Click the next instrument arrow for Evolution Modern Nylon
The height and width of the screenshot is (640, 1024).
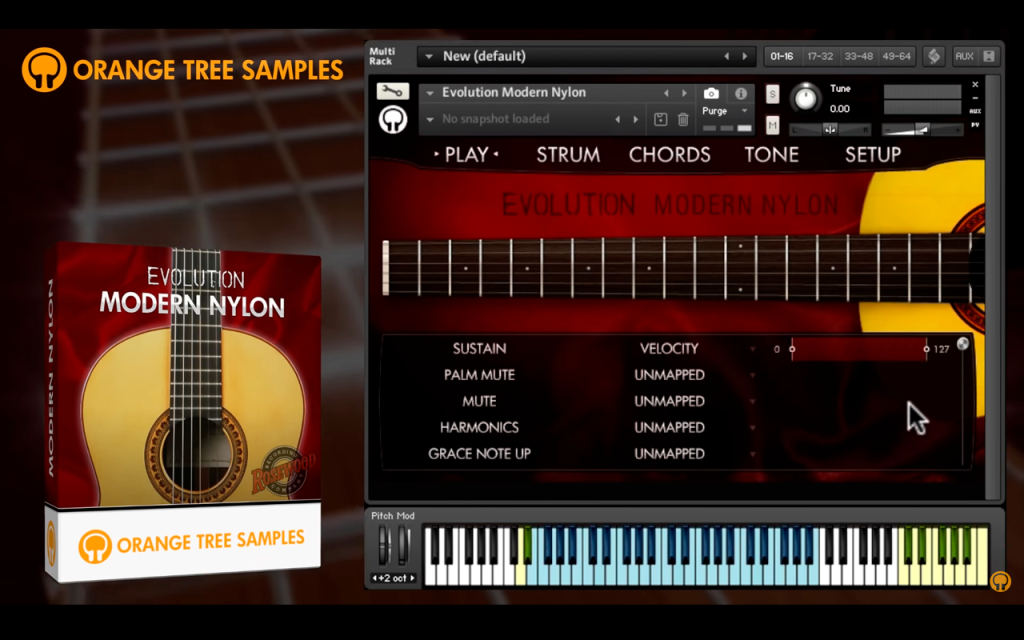point(684,93)
